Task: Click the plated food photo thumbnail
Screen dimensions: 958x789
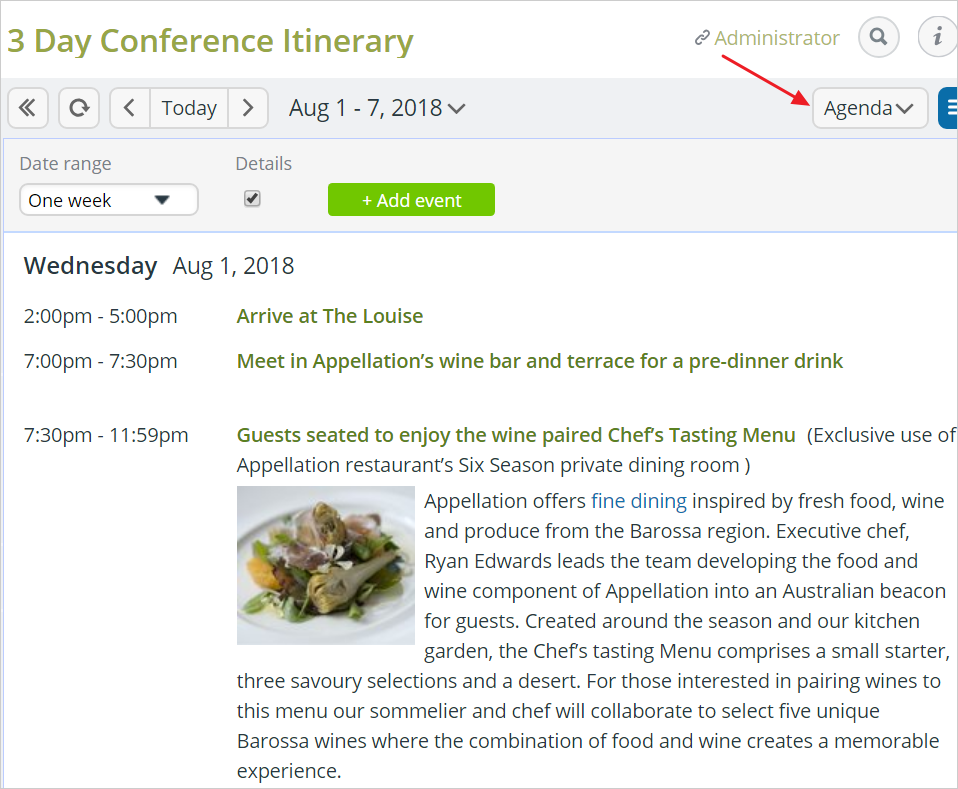Action: click(x=325, y=565)
